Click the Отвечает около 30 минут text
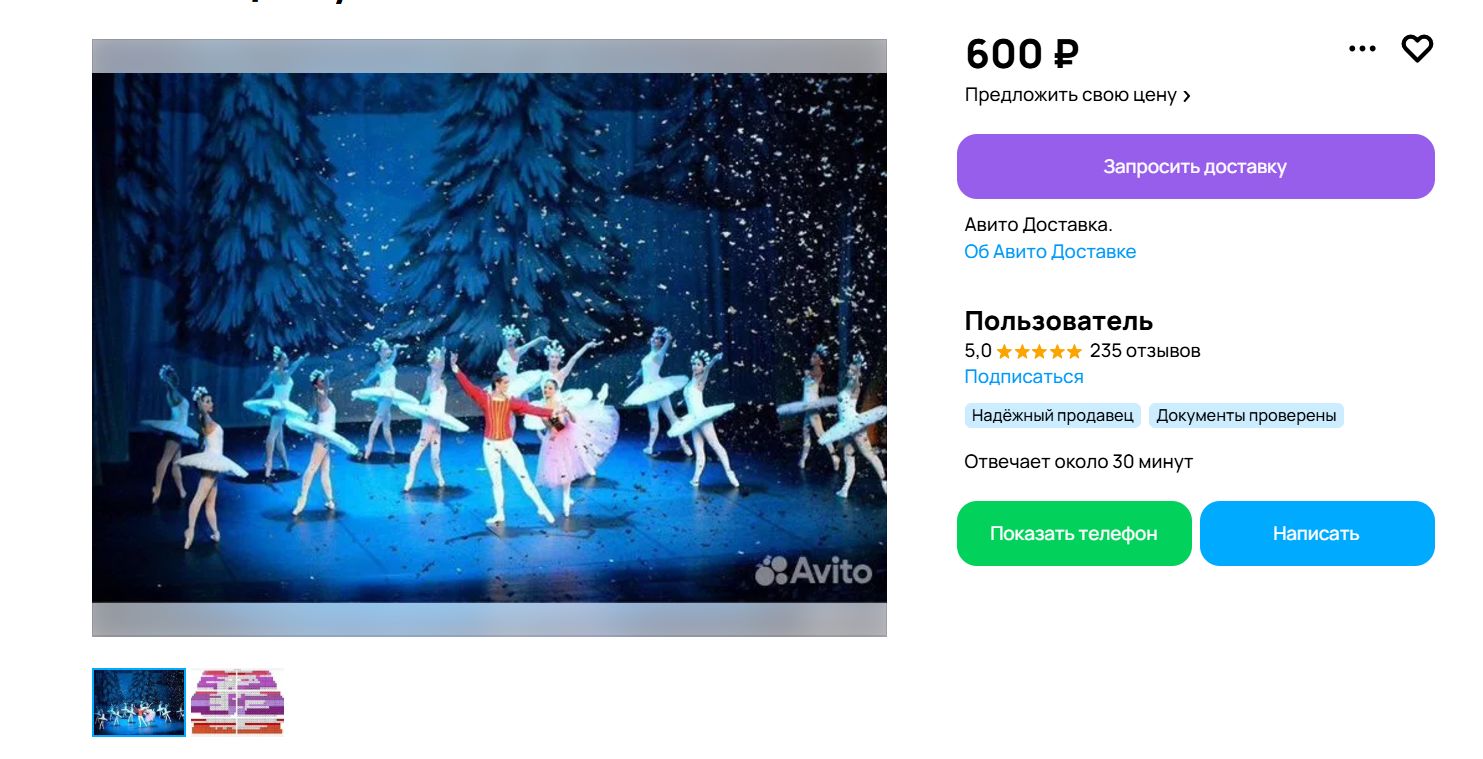 pyautogui.click(x=1078, y=462)
